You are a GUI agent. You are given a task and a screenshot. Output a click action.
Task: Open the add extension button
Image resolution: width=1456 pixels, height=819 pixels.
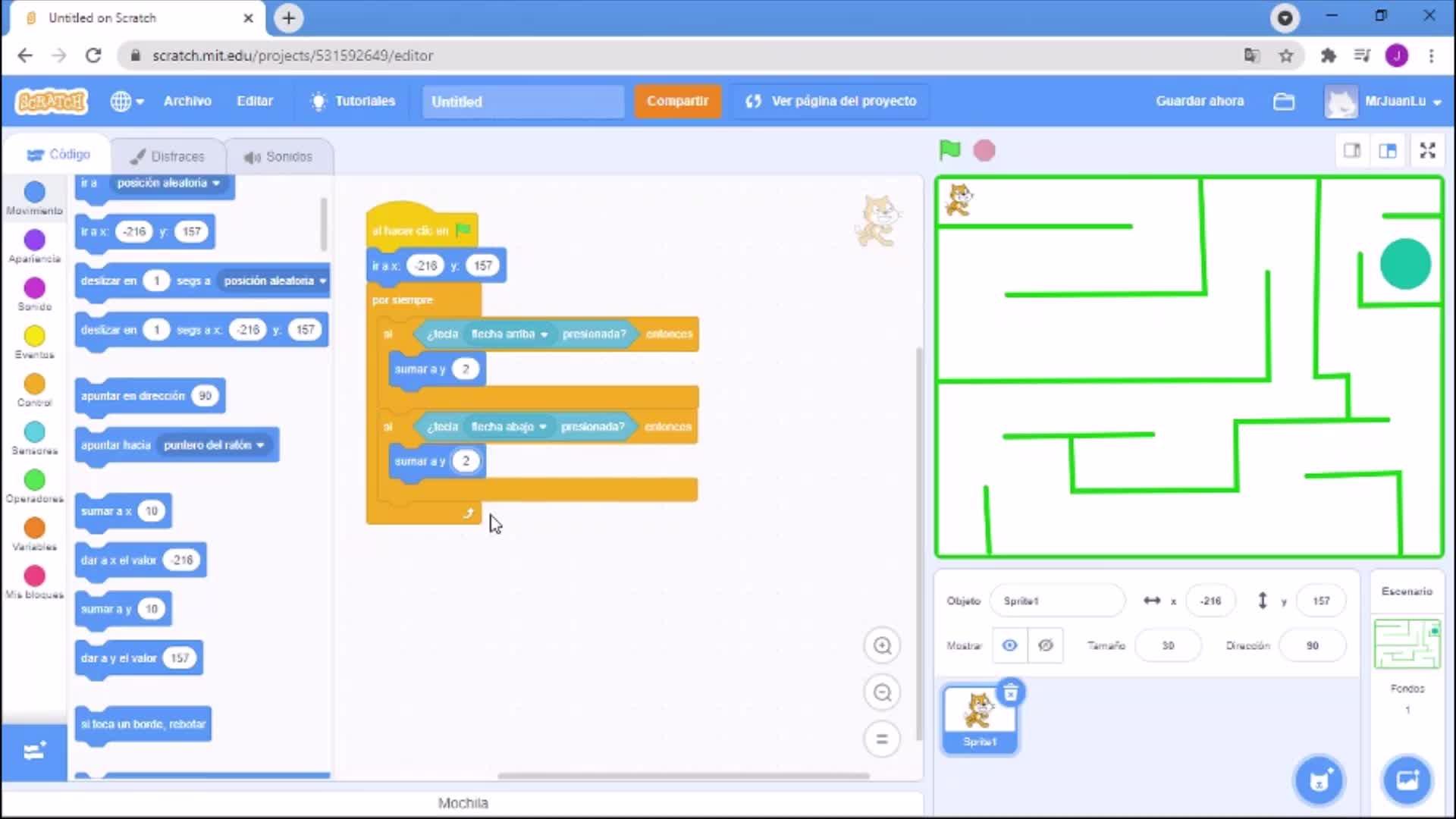pyautogui.click(x=34, y=752)
